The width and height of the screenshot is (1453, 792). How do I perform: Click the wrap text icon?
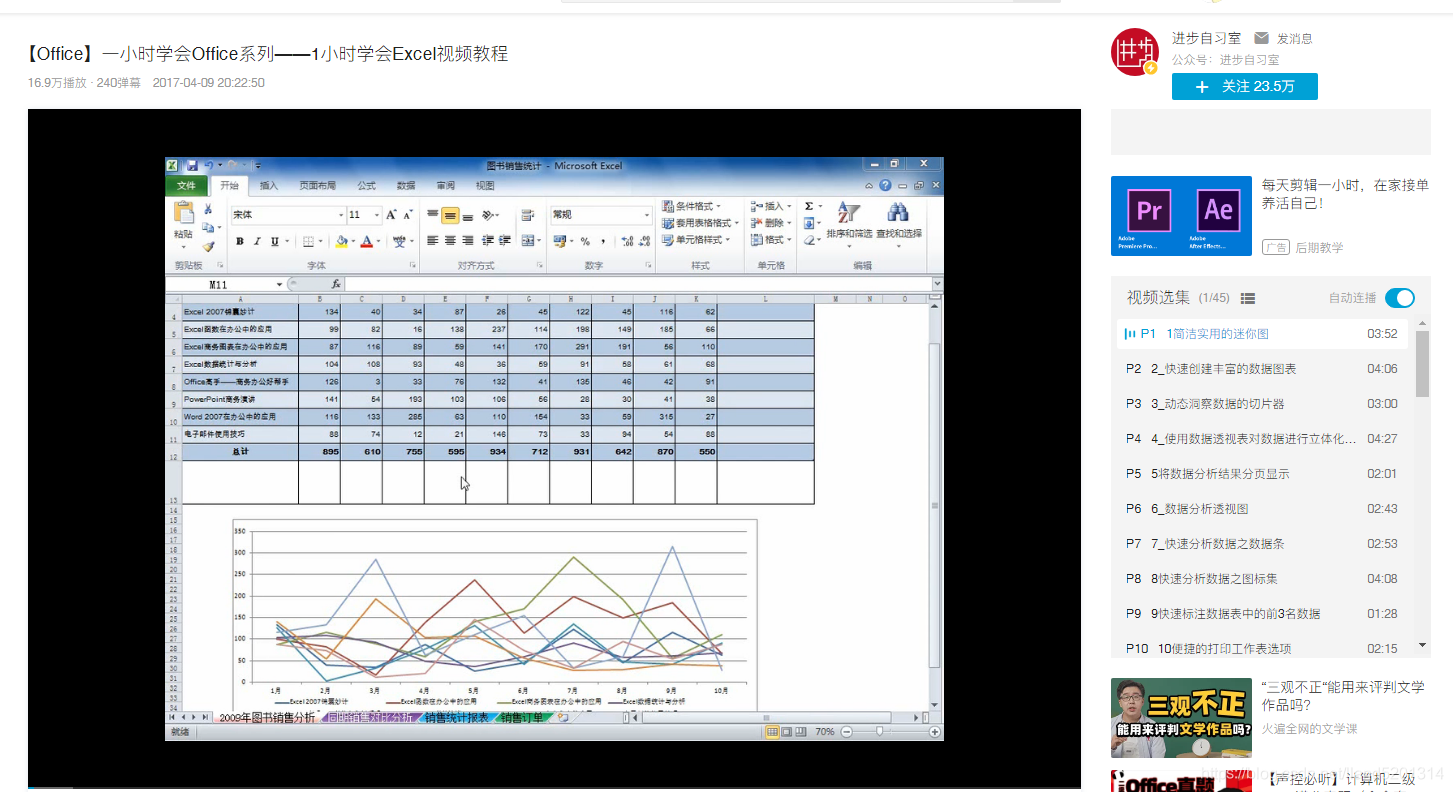tap(527, 215)
